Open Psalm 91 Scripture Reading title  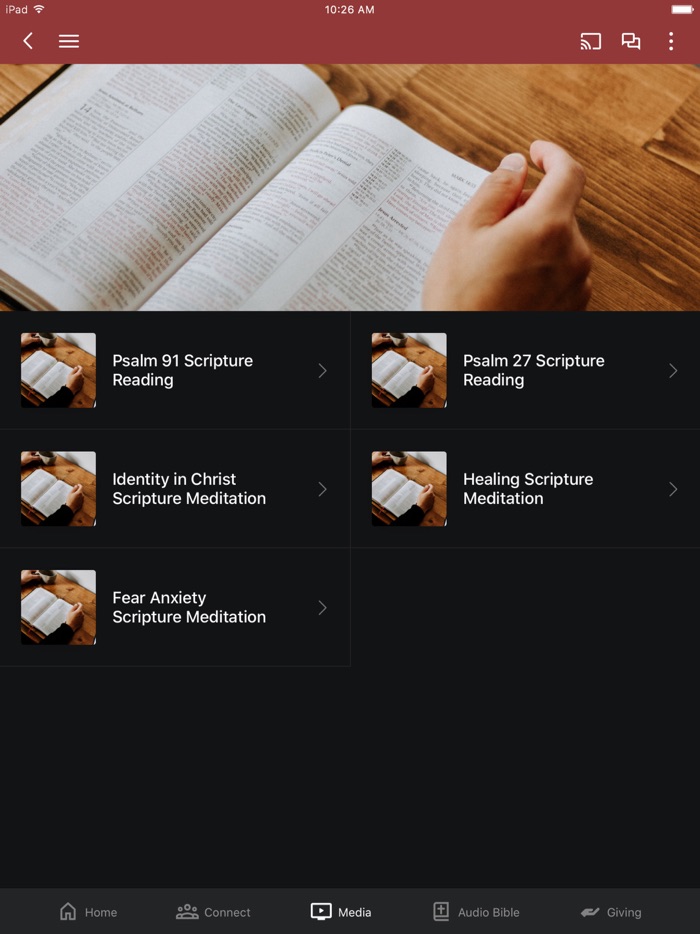coord(182,370)
